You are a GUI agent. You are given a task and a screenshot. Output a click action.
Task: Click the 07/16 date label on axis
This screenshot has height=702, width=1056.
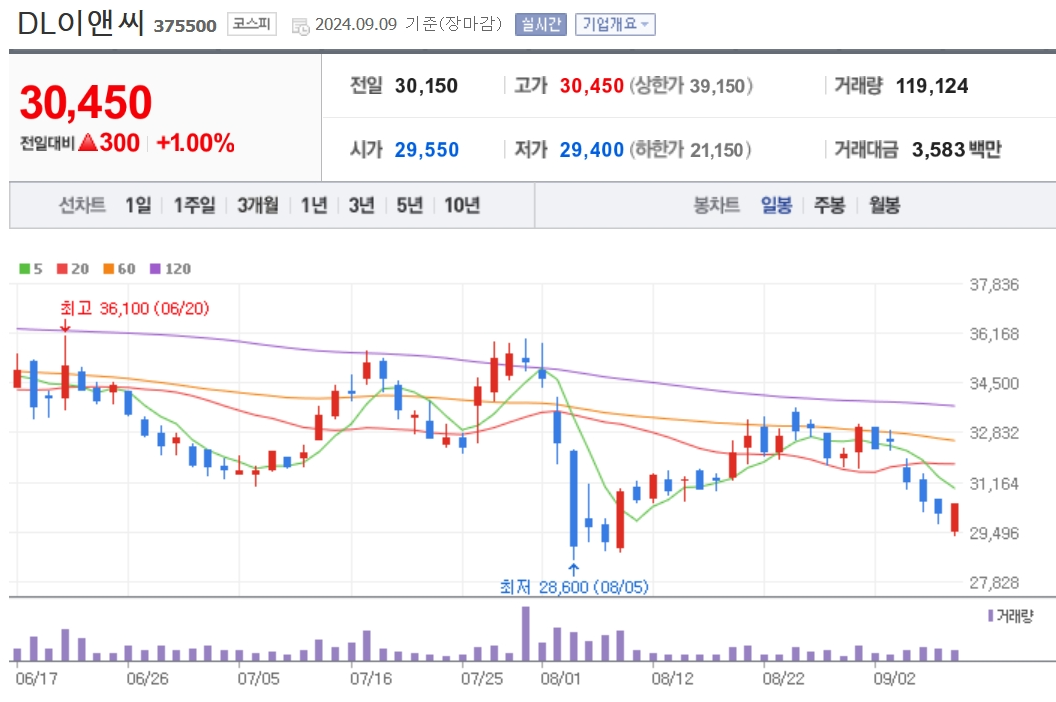pos(370,678)
